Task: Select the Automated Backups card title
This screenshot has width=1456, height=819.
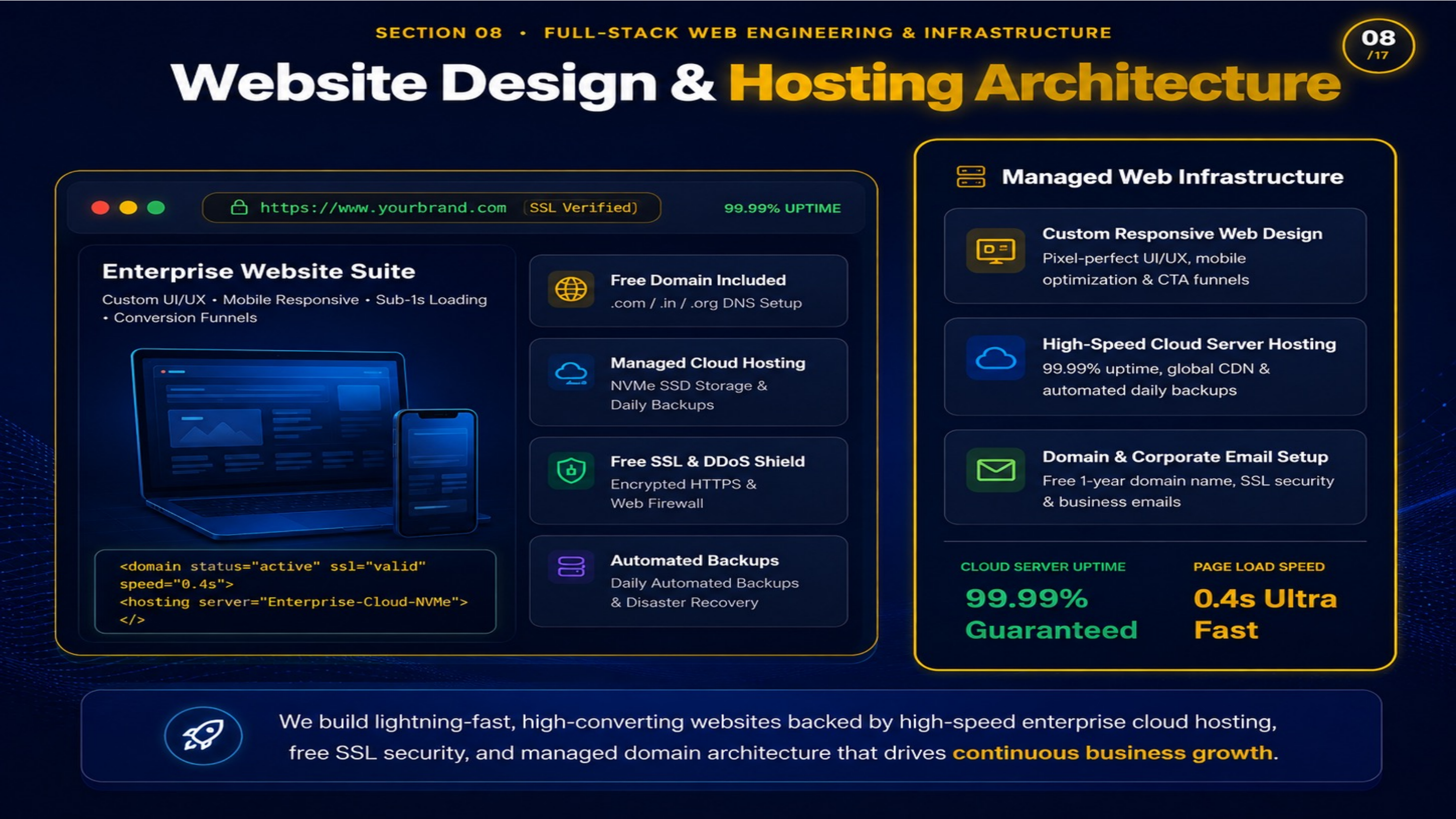Action: (x=695, y=560)
